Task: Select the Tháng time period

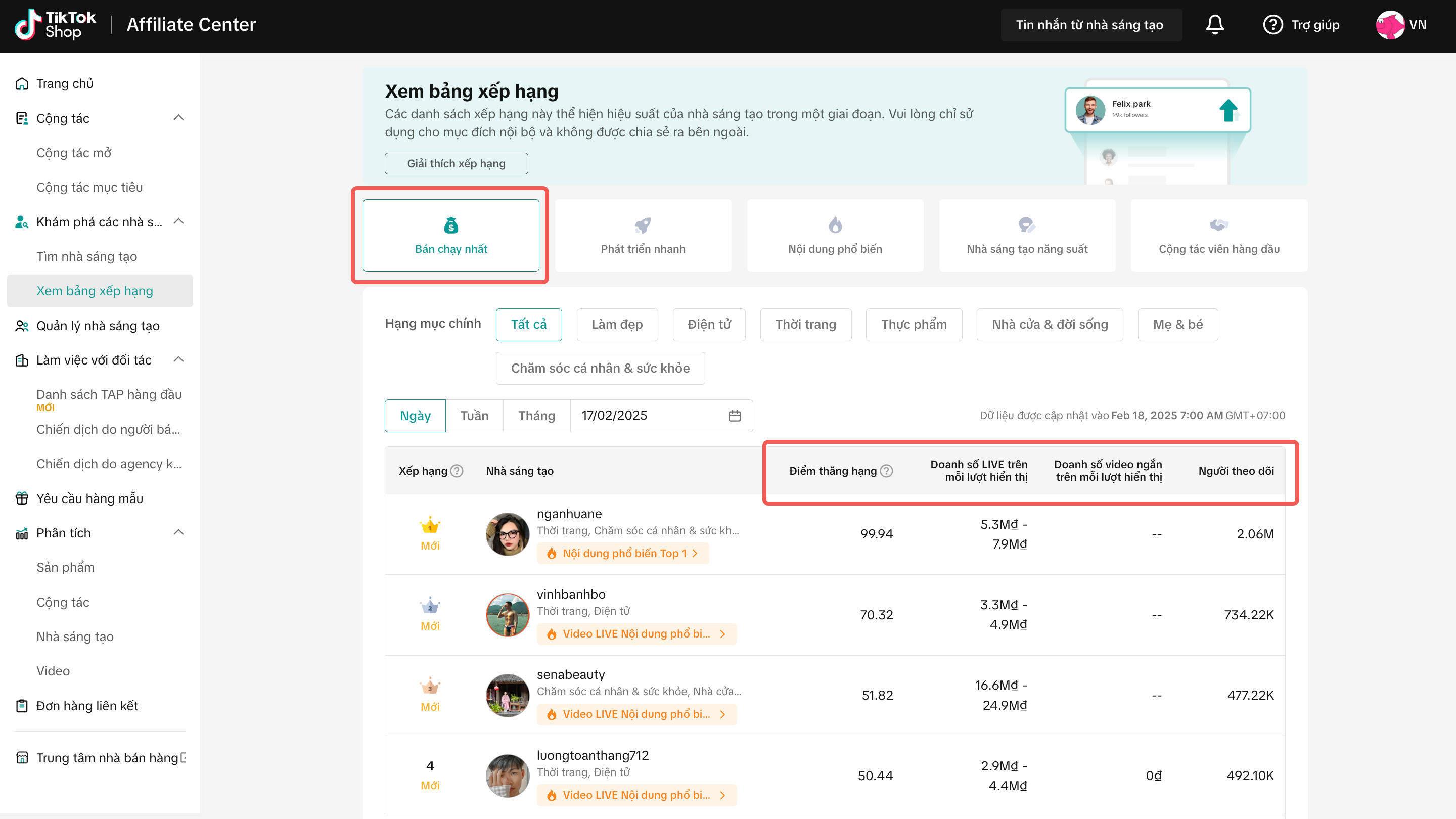Action: point(536,416)
